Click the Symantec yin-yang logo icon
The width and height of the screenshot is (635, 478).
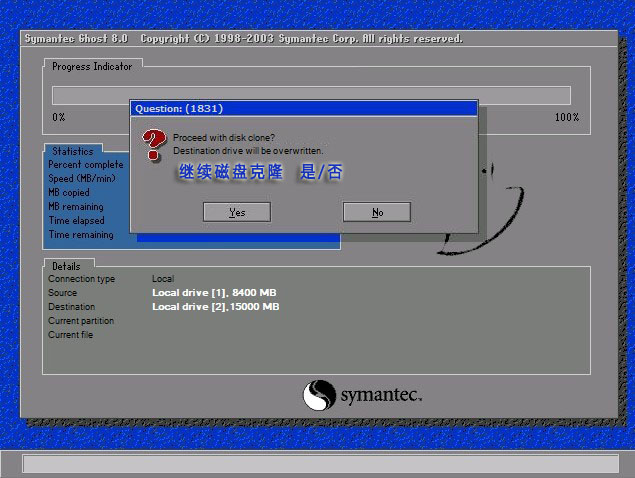(x=319, y=394)
